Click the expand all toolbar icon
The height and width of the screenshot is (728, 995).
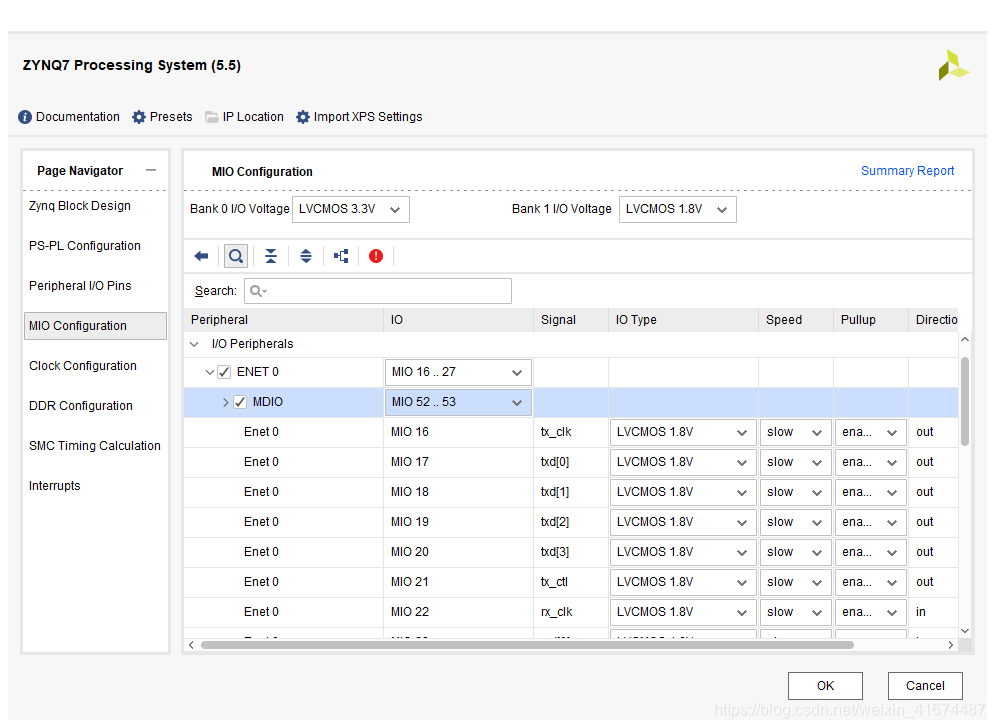click(306, 256)
